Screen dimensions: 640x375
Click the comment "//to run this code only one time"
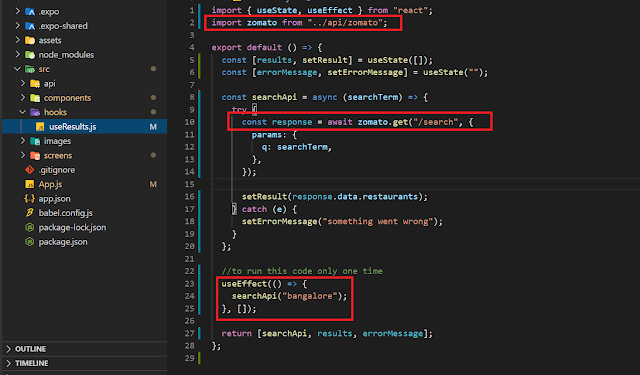coord(302,271)
